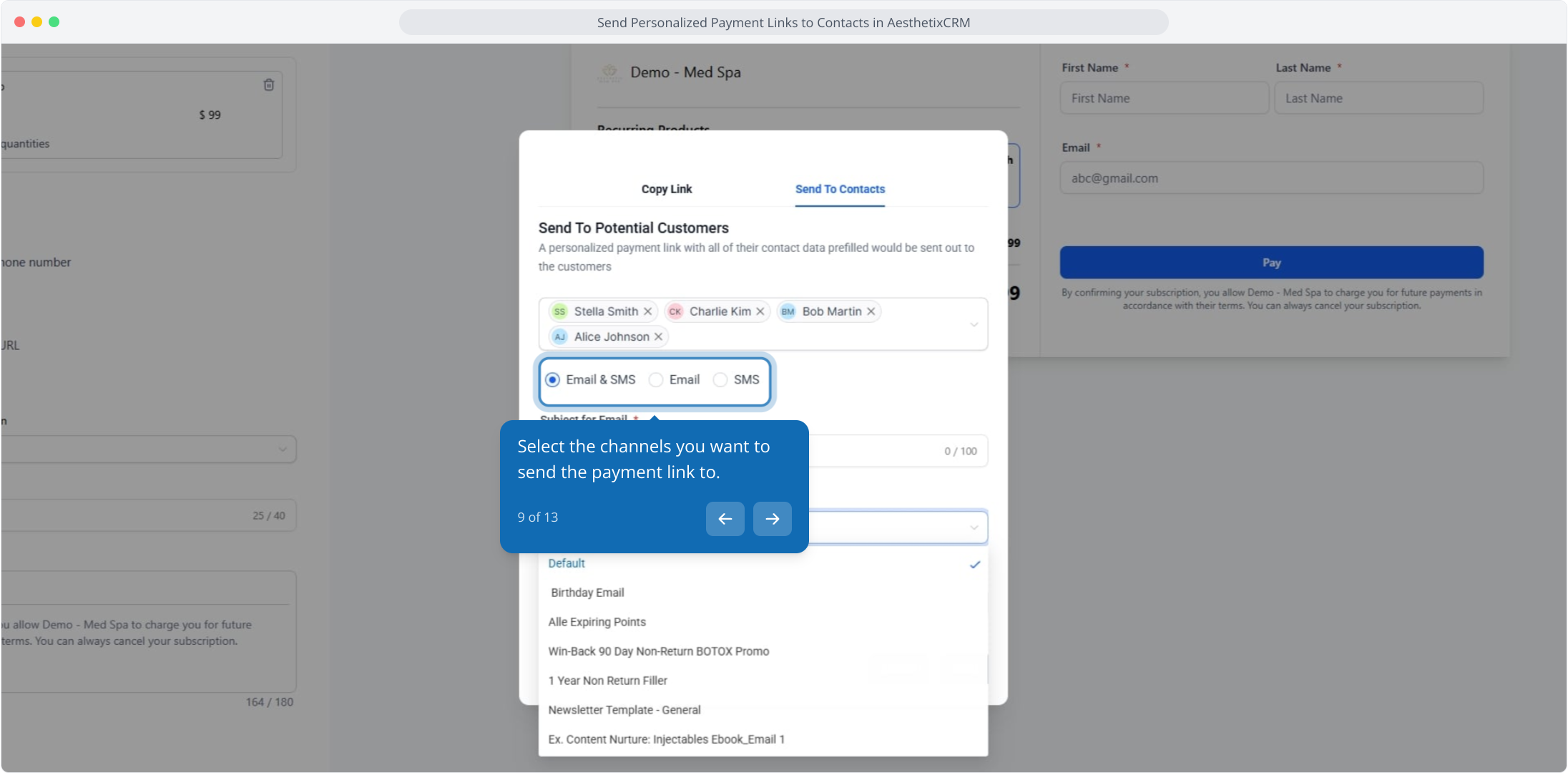
Task: Choose Birthday Email template
Action: (x=587, y=593)
